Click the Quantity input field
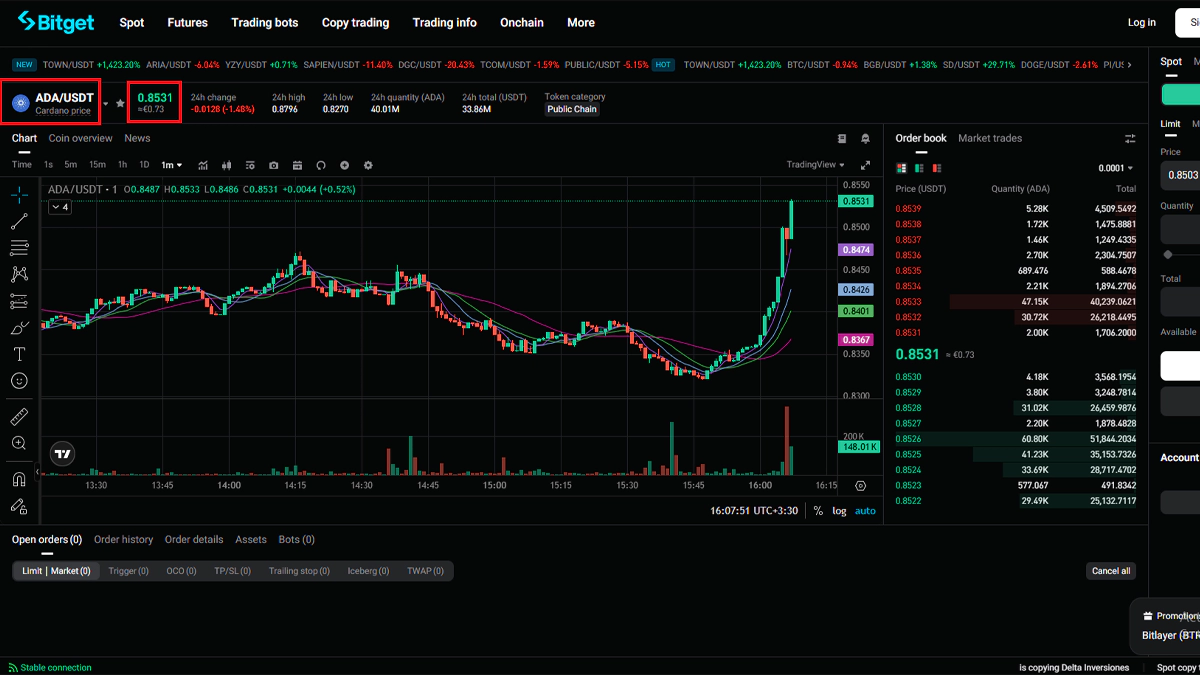1200x675 pixels. [1180, 229]
